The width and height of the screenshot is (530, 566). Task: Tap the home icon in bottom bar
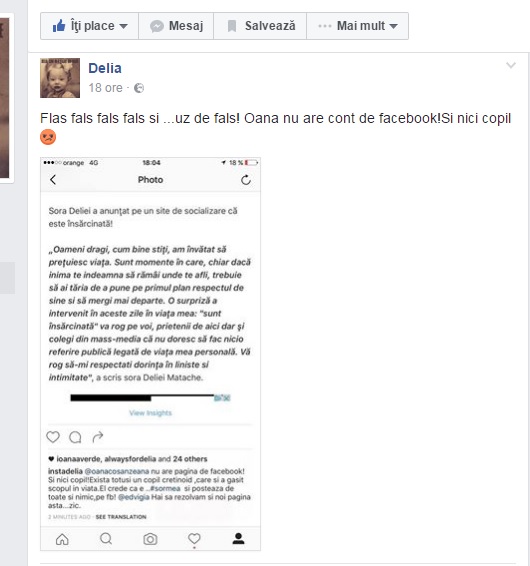coord(62,539)
